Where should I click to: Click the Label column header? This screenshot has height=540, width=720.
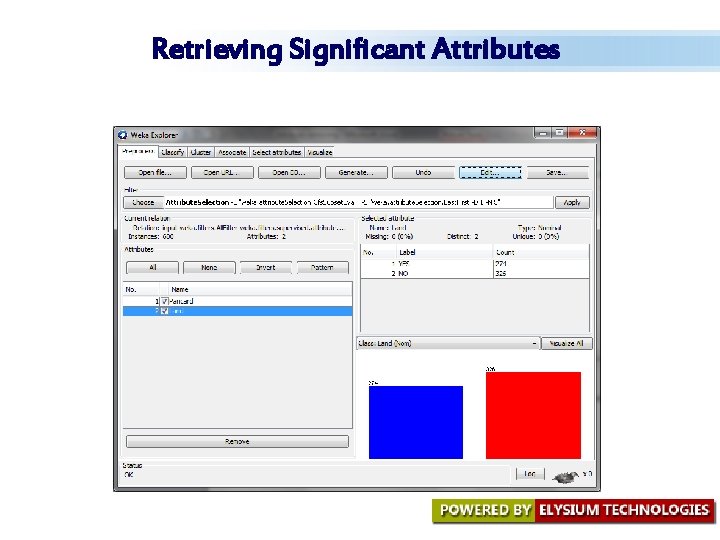click(444, 253)
